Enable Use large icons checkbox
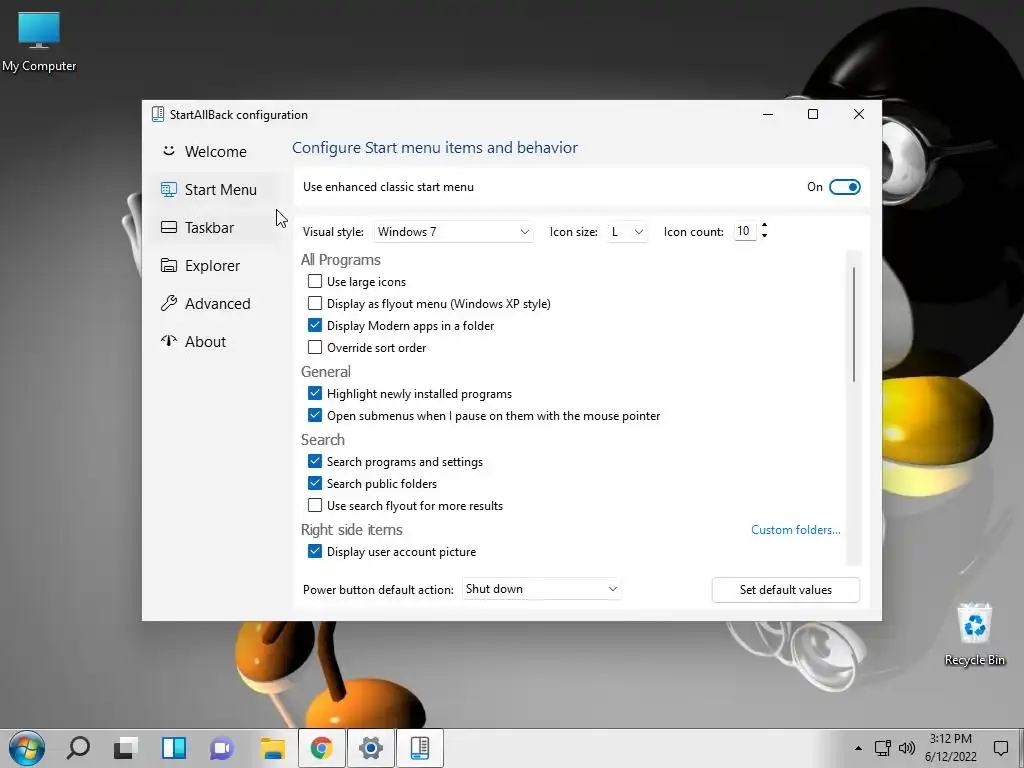This screenshot has width=1024, height=768. tap(315, 281)
